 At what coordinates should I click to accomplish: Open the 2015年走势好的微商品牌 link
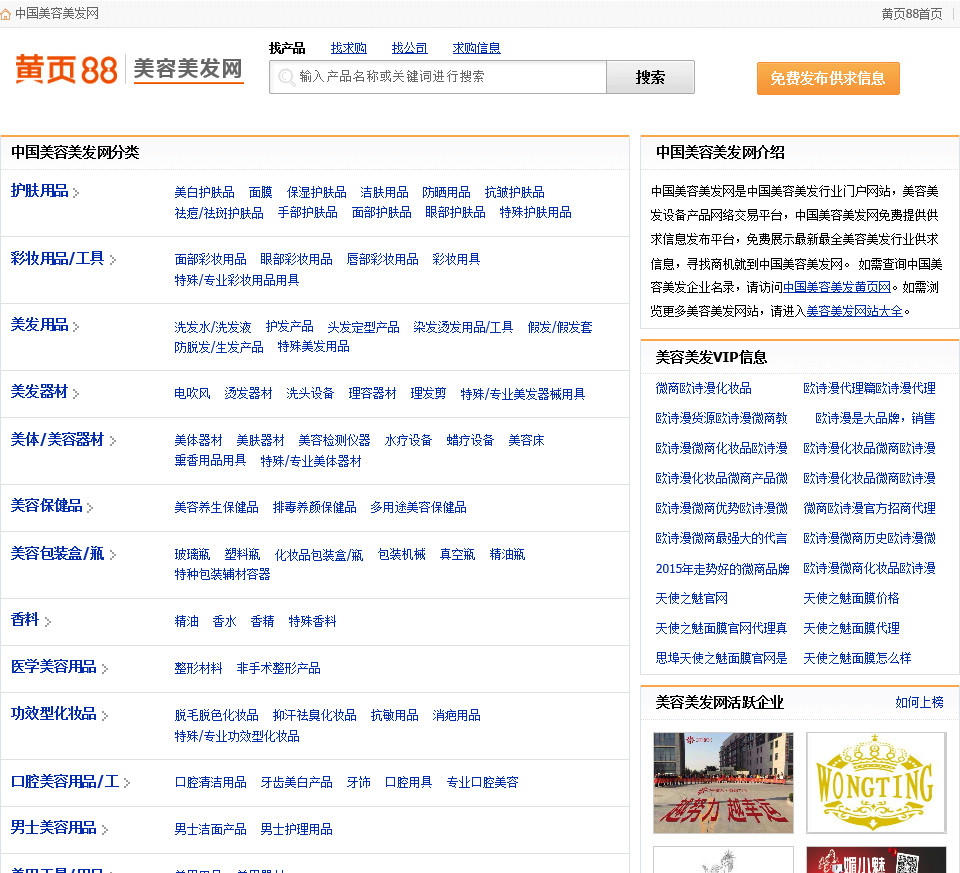(x=722, y=569)
